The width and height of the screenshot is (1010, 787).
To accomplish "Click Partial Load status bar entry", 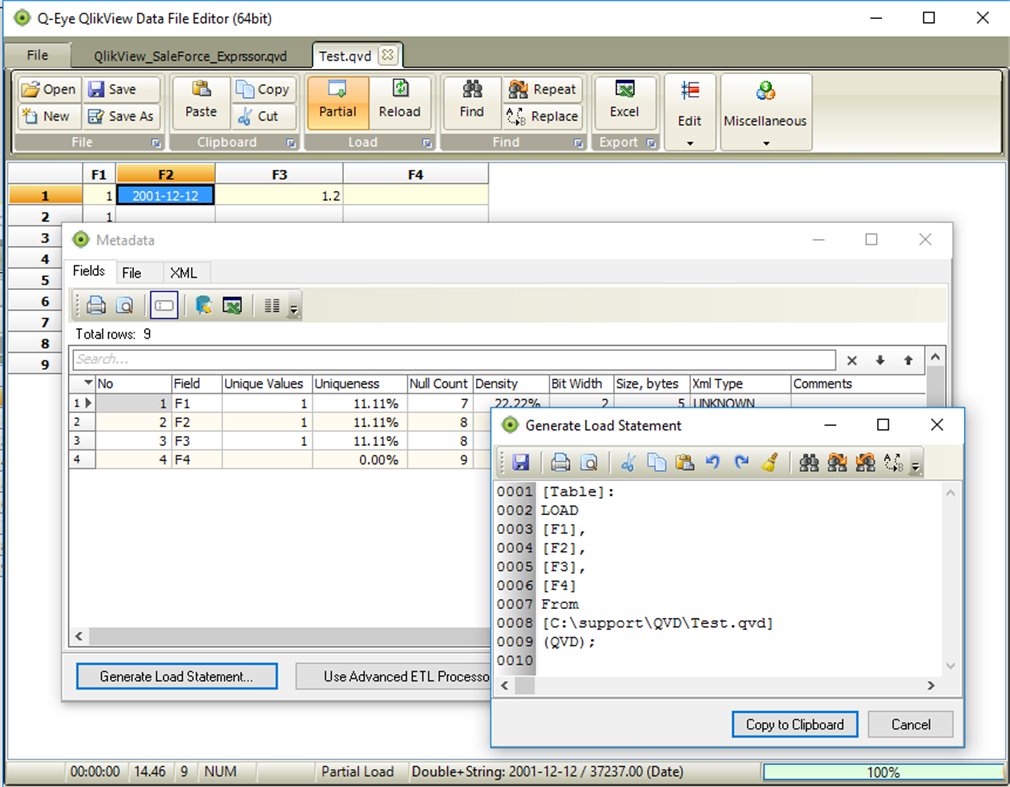I will [357, 772].
